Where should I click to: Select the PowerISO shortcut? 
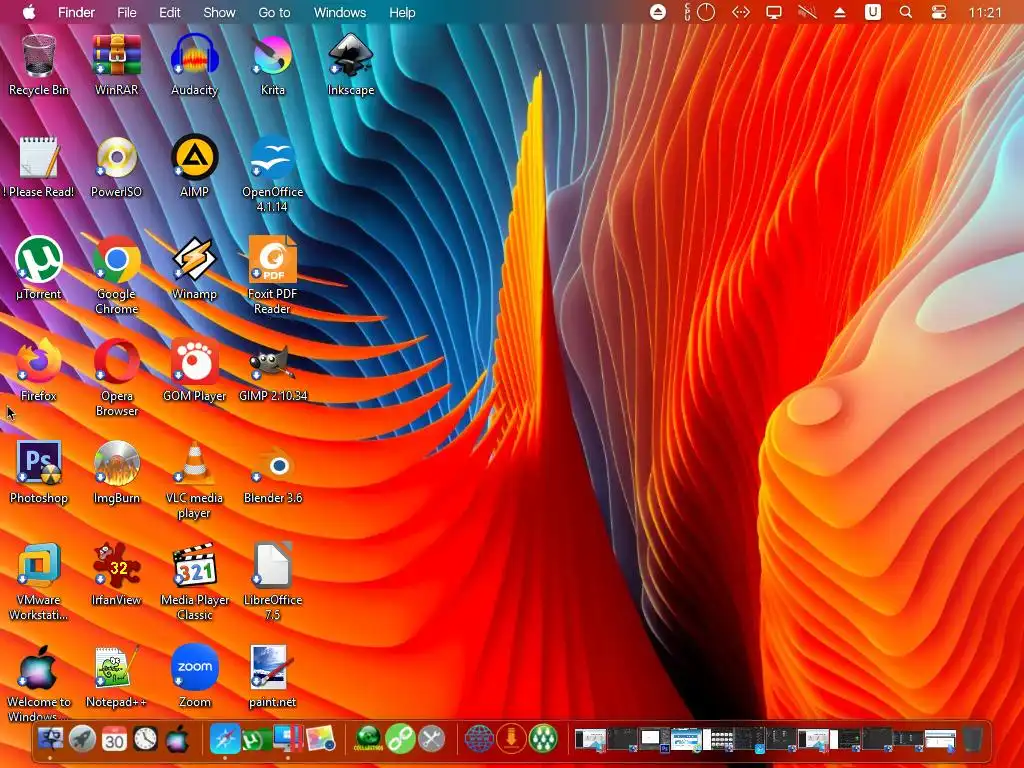click(116, 166)
